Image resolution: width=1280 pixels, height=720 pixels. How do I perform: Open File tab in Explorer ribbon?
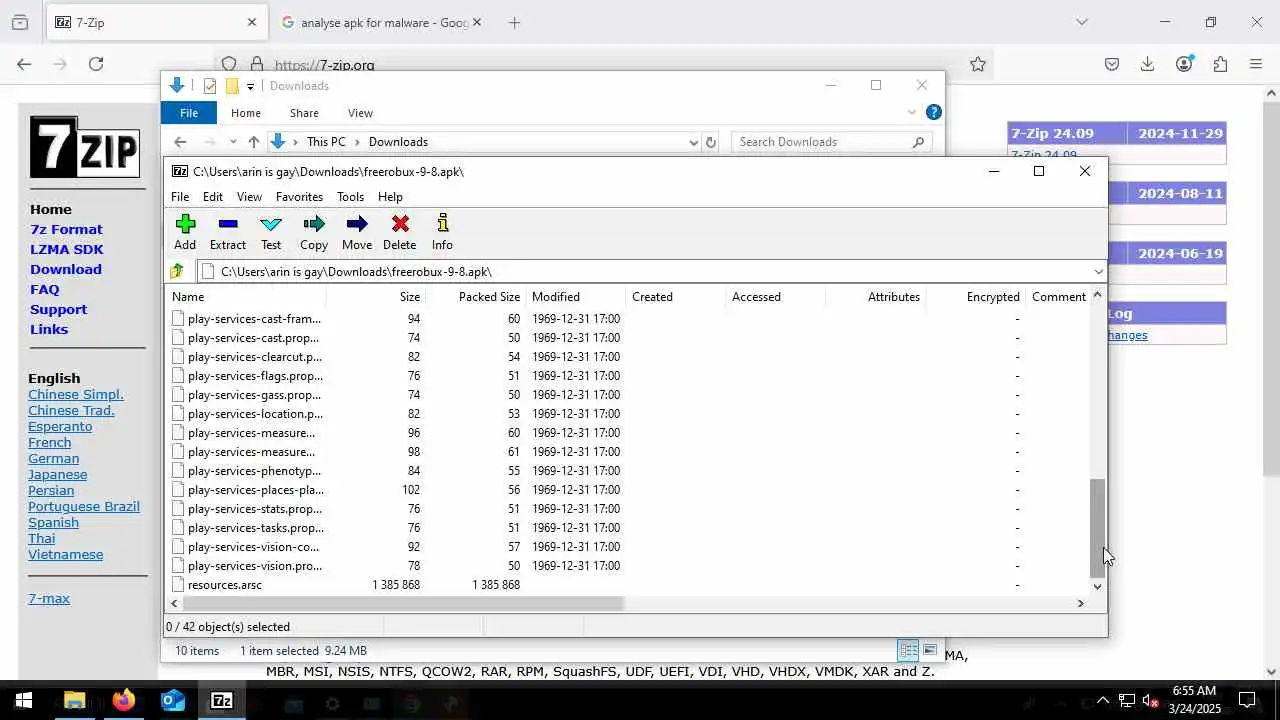coord(189,113)
